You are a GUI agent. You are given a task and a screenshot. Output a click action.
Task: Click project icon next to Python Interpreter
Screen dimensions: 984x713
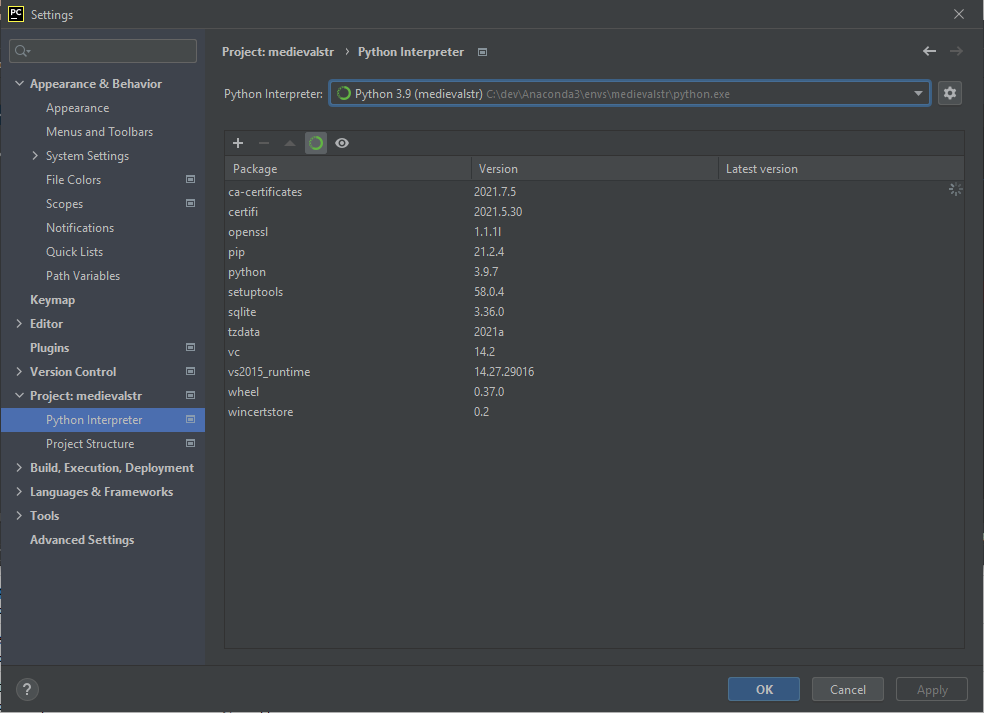click(190, 419)
